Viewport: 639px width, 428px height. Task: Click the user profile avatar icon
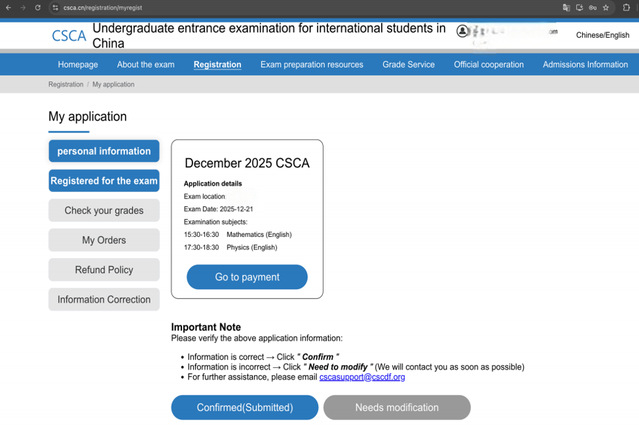point(463,32)
